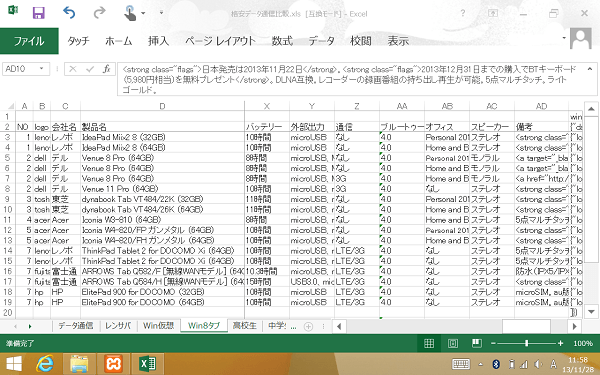Open the データ通信 sheet tab
This screenshot has height=375, width=600.
pos(76,326)
